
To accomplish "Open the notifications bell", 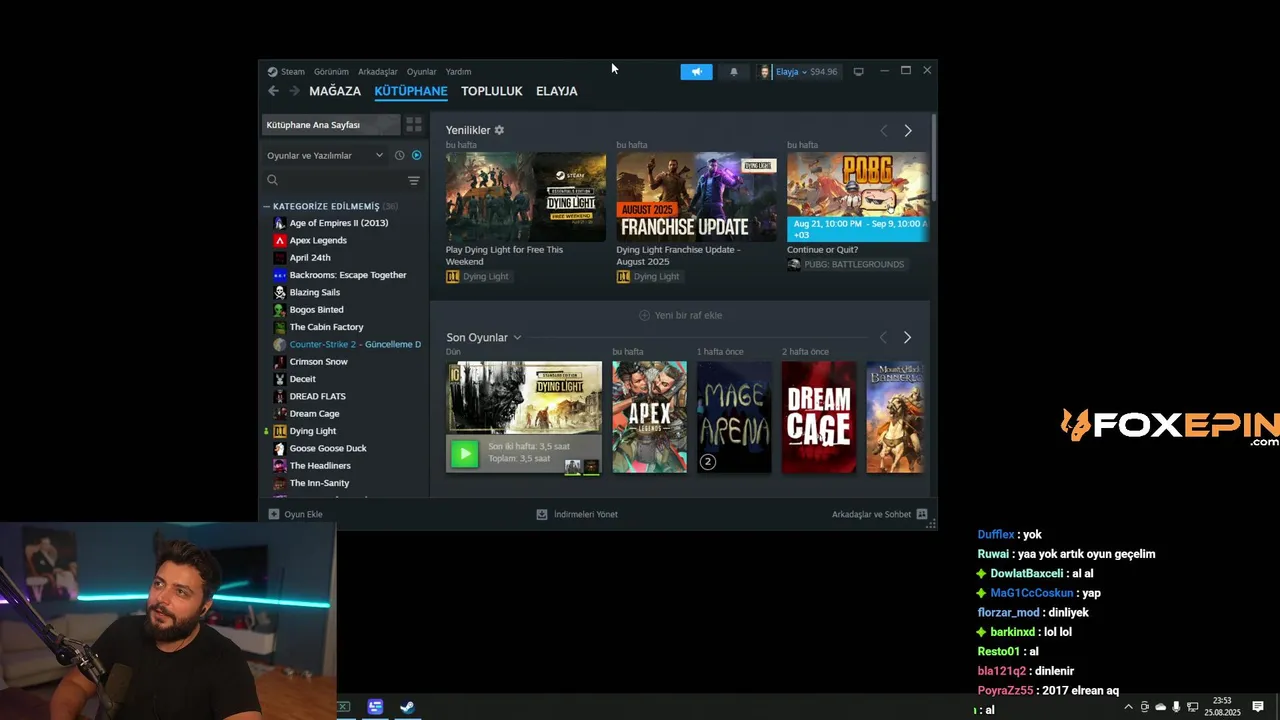I will click(x=734, y=72).
